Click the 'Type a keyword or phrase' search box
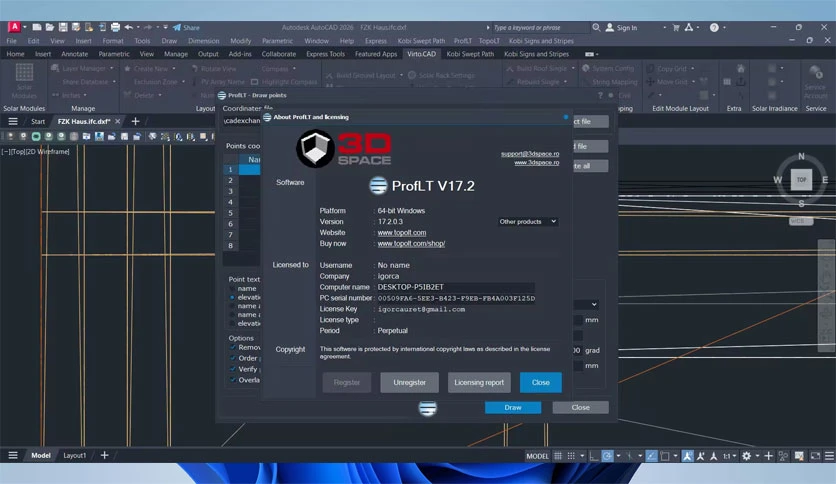Viewport: 836px width, 484px height. [540, 28]
